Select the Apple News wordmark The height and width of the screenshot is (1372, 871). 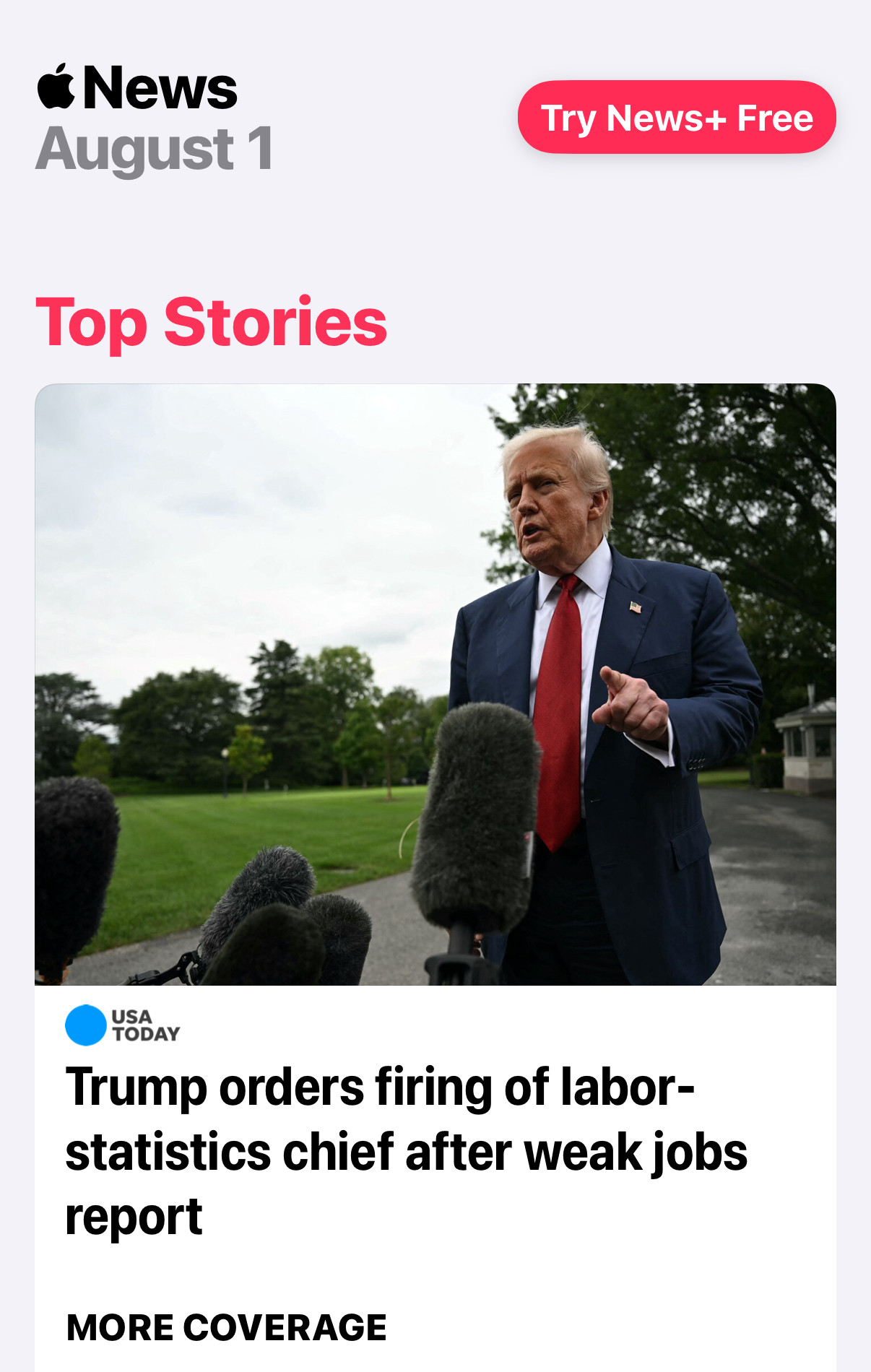[x=137, y=87]
